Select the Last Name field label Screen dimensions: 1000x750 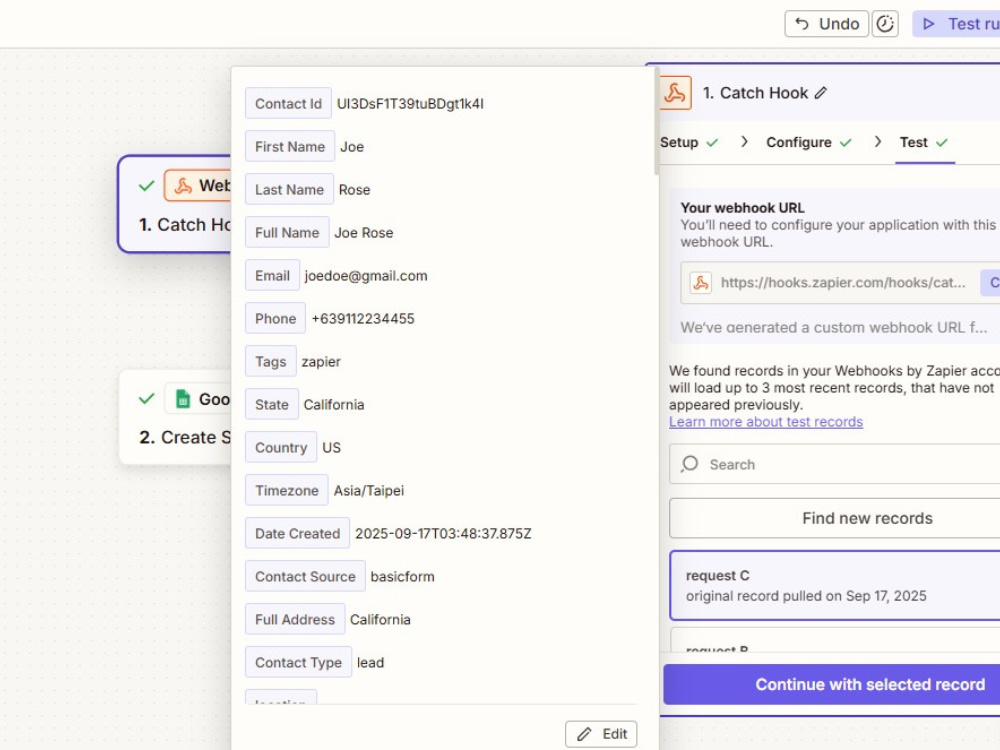[x=290, y=189]
